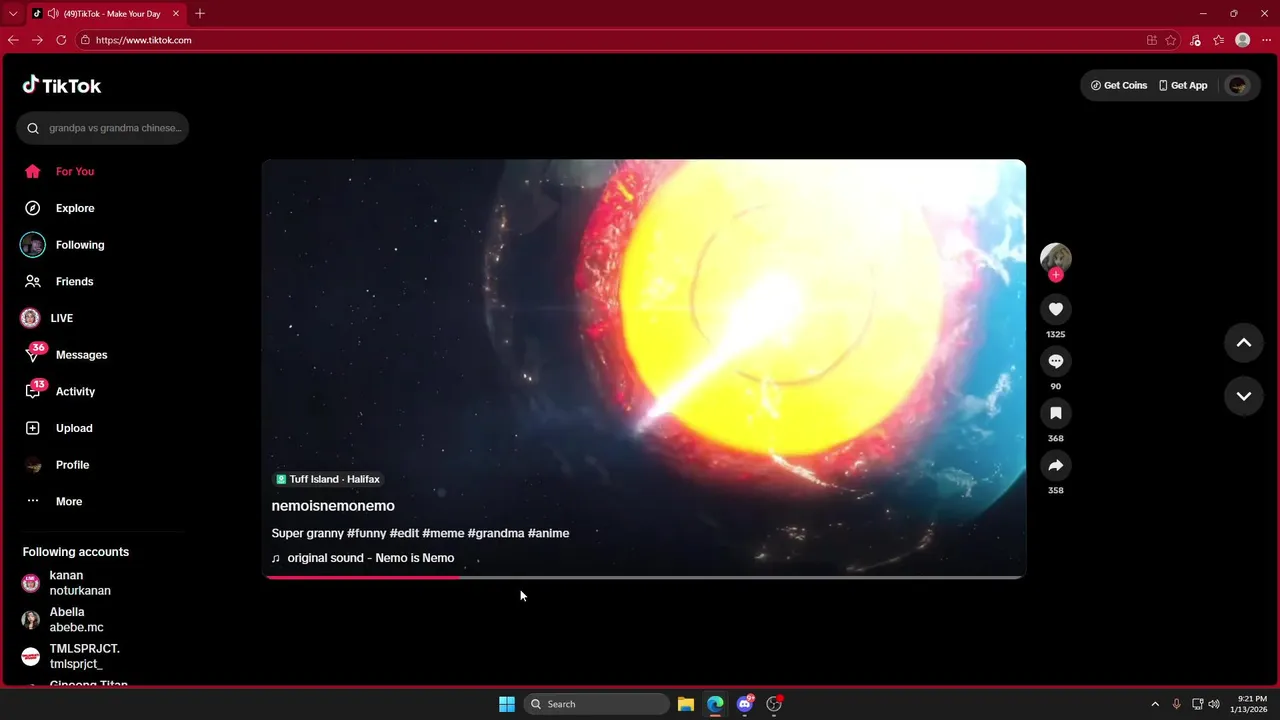Add page to favorites with star icon

pyautogui.click(x=1171, y=40)
